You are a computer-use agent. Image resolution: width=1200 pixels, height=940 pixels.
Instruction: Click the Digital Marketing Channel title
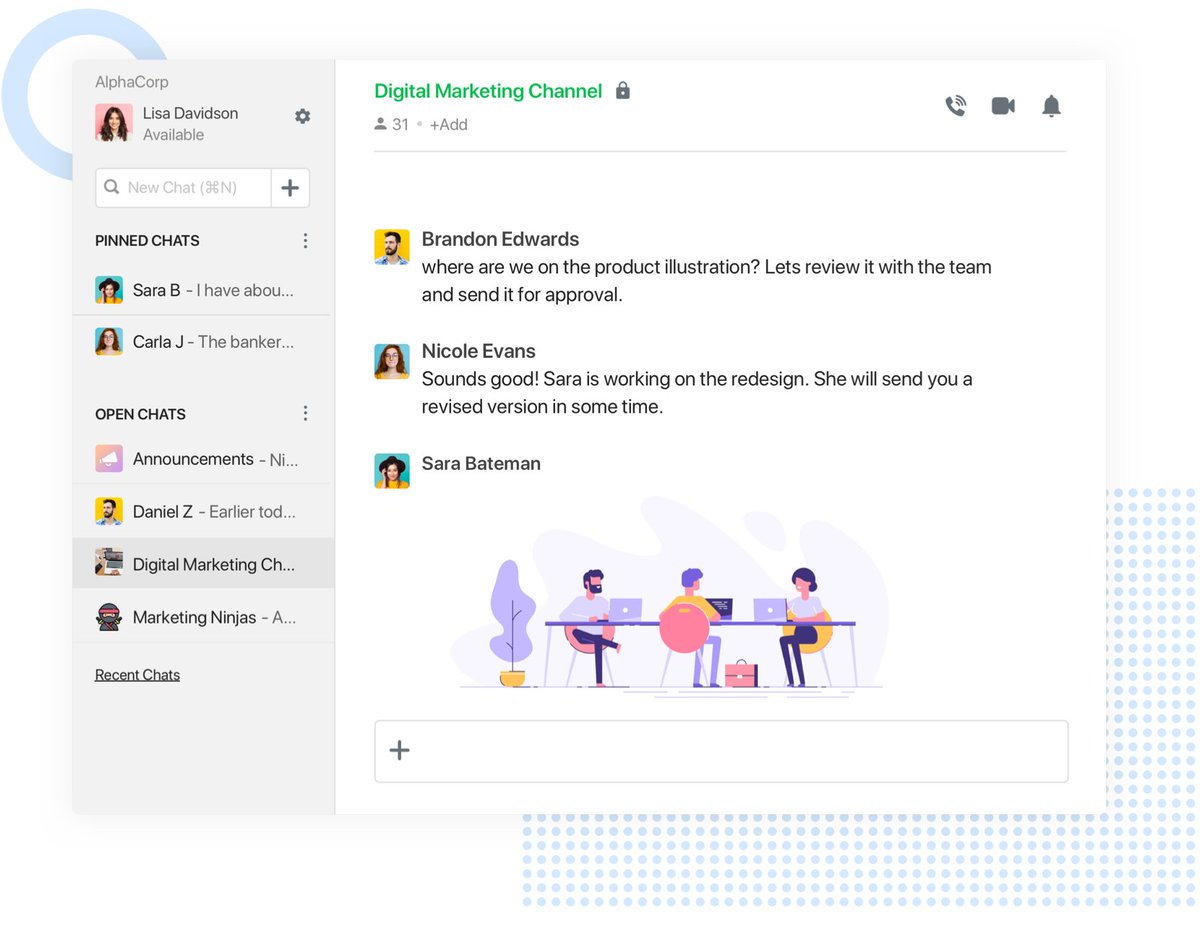pyautogui.click(x=488, y=91)
